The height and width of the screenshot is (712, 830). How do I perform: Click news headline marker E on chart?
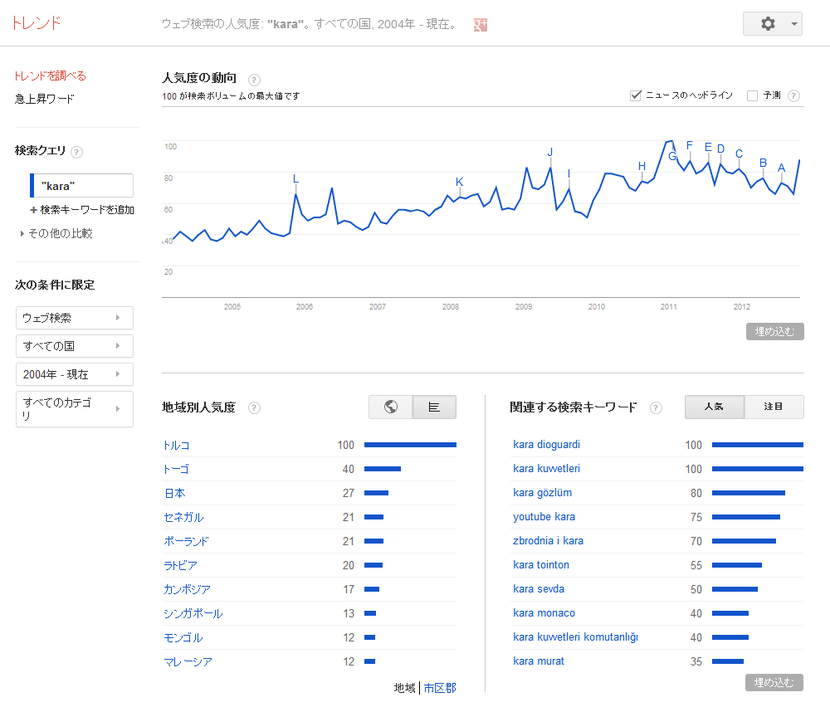(708, 147)
